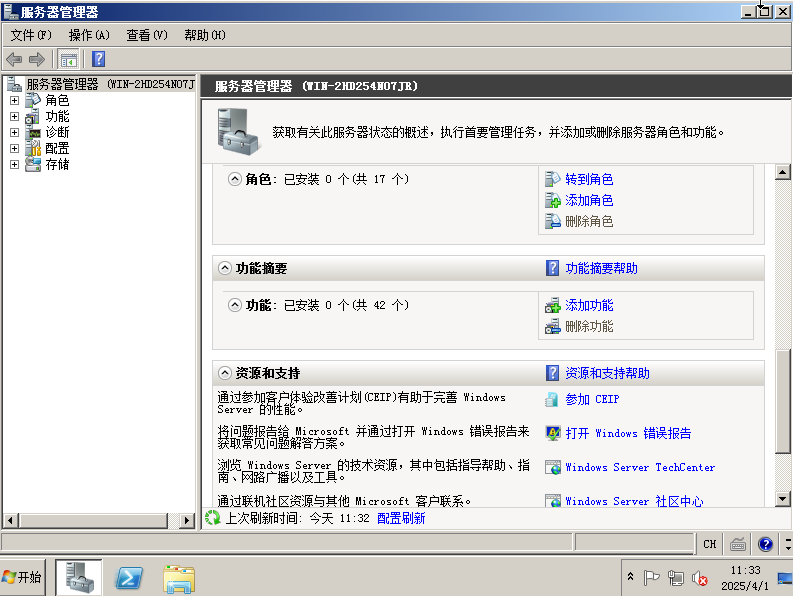Click the 诊断 tree node icon

coord(33,133)
